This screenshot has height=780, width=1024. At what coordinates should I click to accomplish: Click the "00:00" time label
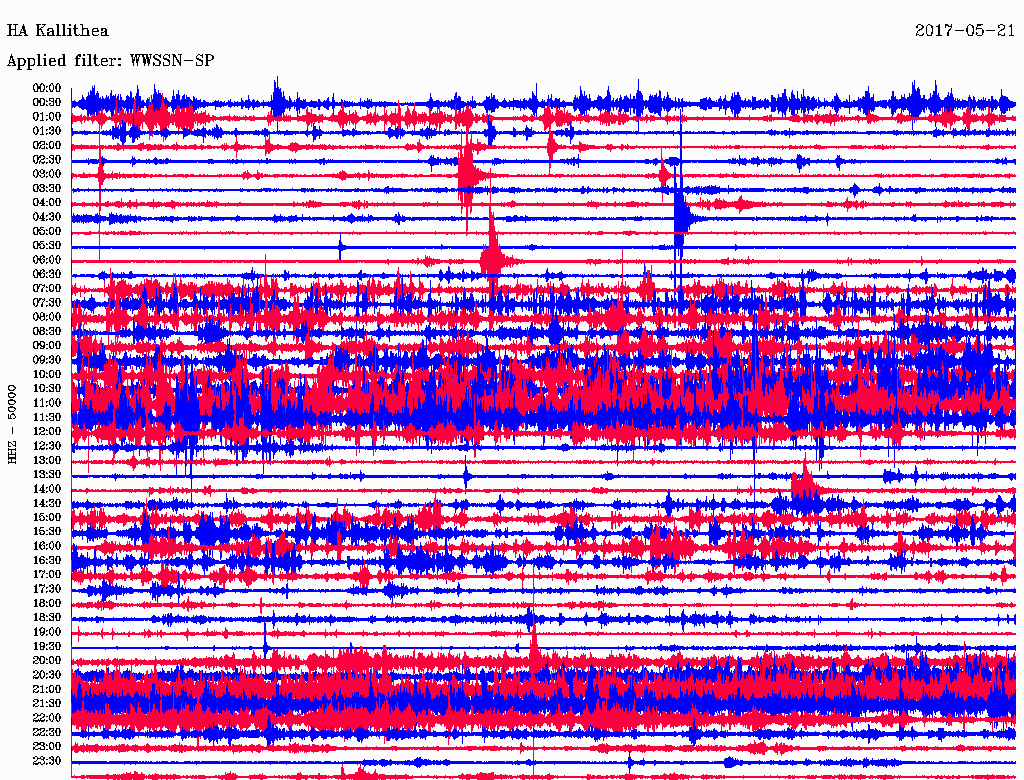pyautogui.click(x=47, y=88)
